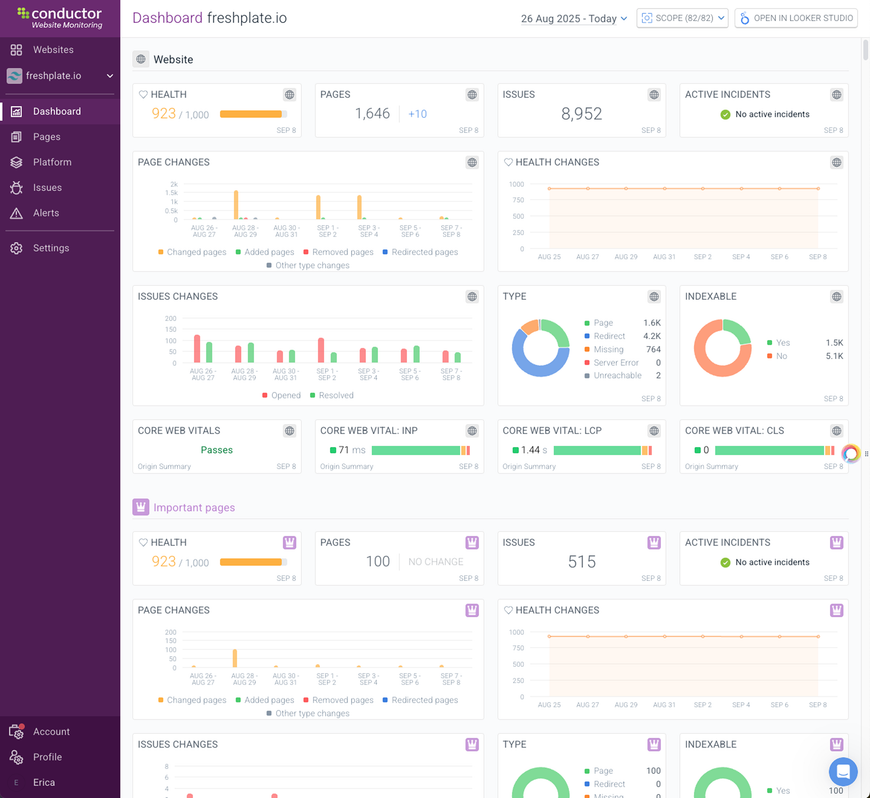Click crown icon on Important pages PAGE CHANGES

tap(472, 610)
